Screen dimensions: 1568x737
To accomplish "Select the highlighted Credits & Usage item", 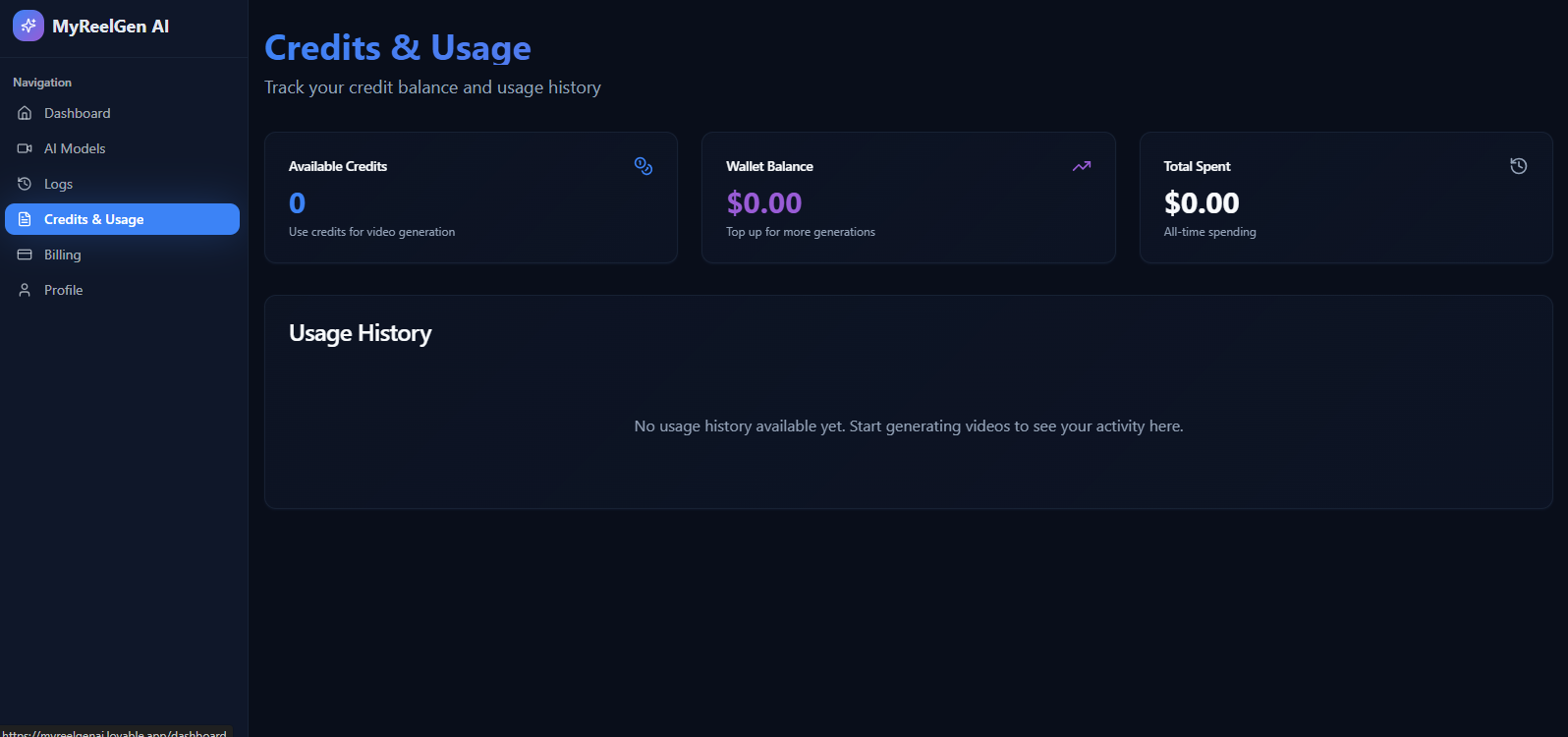I will click(93, 219).
